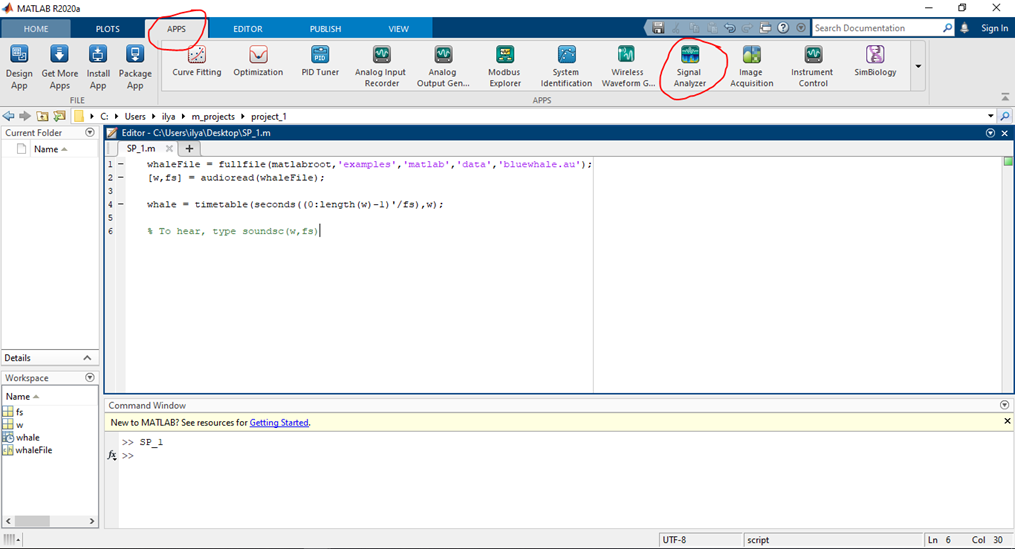The width and height of the screenshot is (1015, 549).
Task: Click the search magnifier in the address bar
Action: point(1005,116)
